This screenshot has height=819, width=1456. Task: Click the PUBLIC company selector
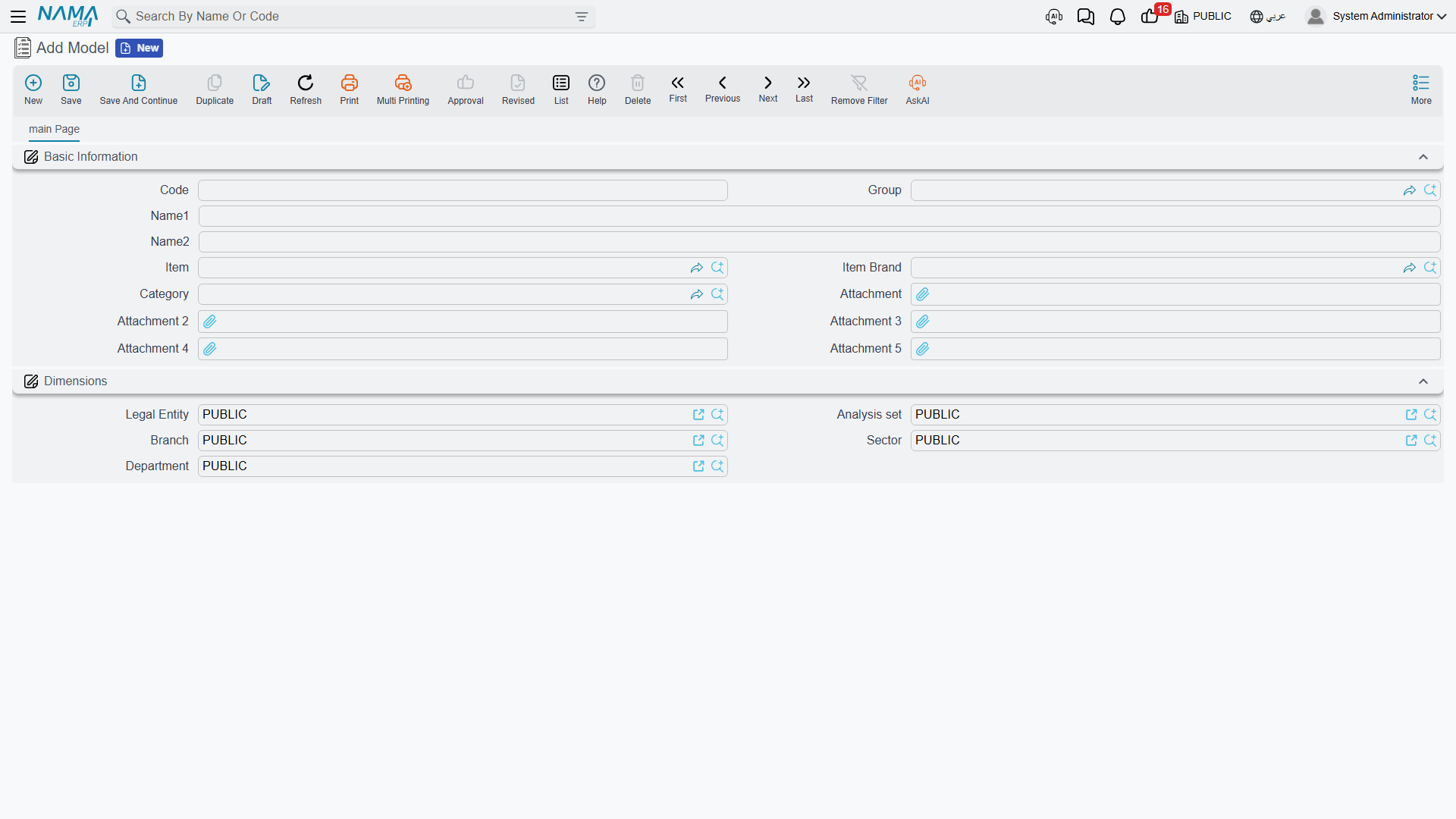(x=1203, y=17)
